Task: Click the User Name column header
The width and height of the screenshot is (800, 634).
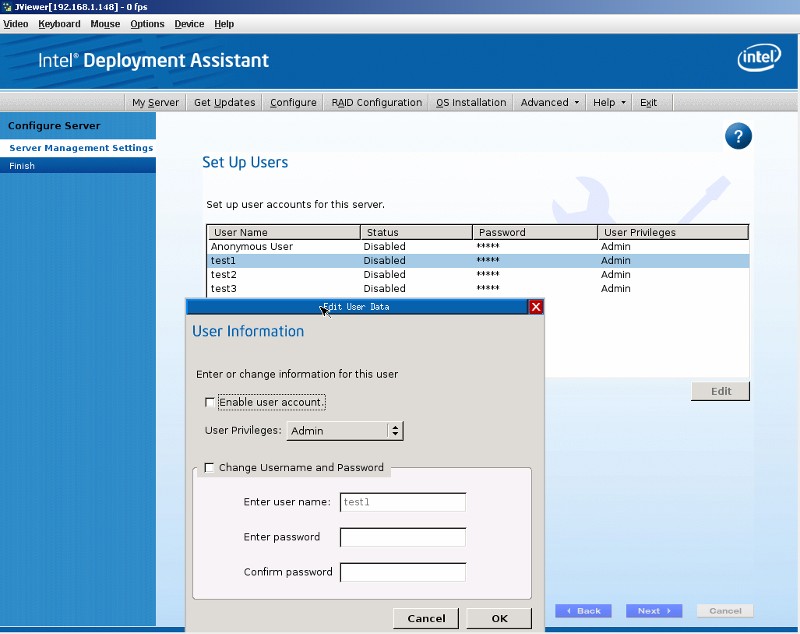Action: [x=284, y=232]
